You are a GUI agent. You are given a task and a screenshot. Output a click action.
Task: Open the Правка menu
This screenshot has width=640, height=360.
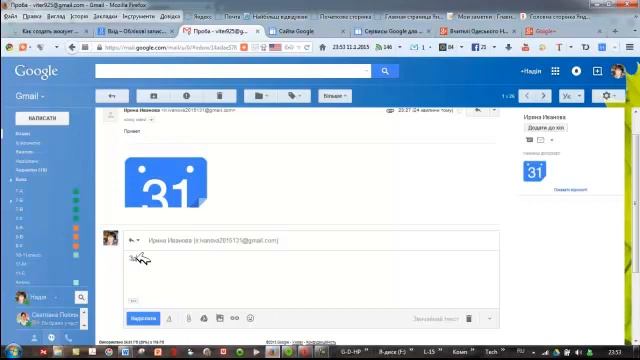[x=32, y=16]
